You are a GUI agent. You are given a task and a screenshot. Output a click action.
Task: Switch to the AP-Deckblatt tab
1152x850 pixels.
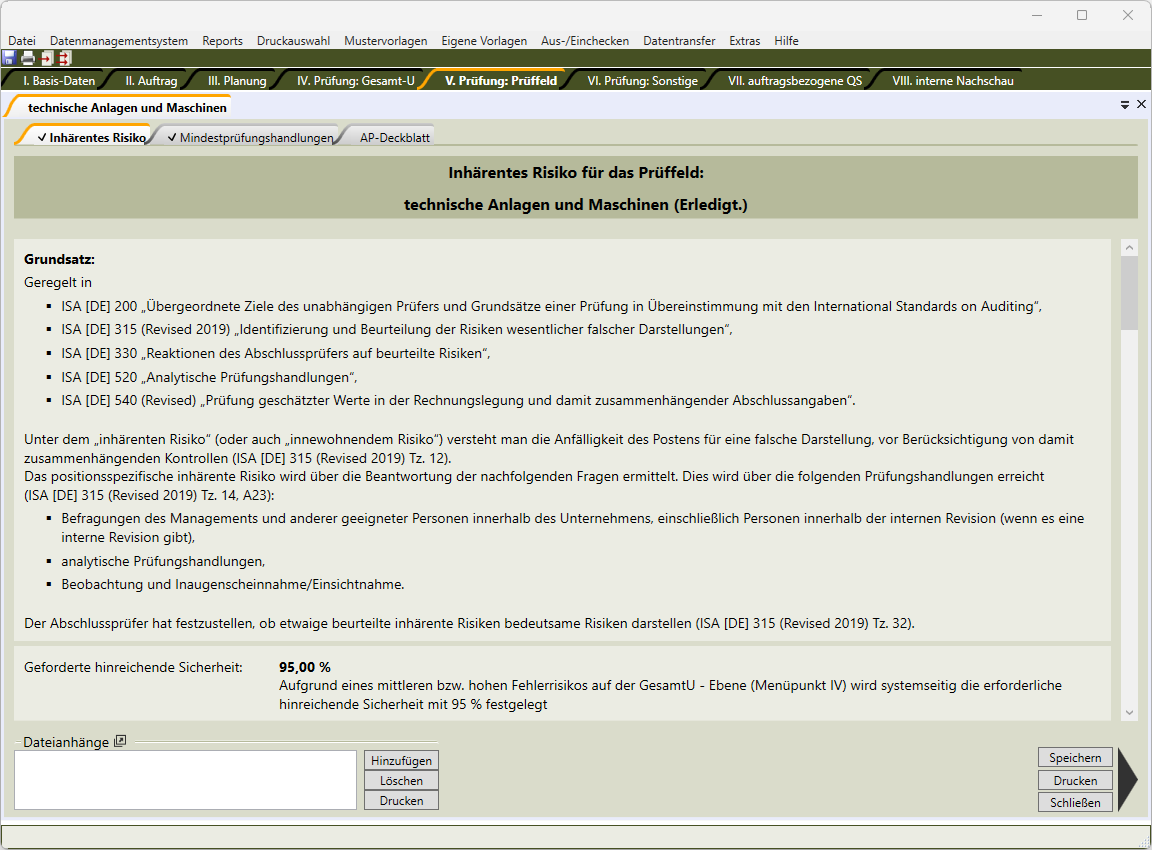(x=394, y=138)
